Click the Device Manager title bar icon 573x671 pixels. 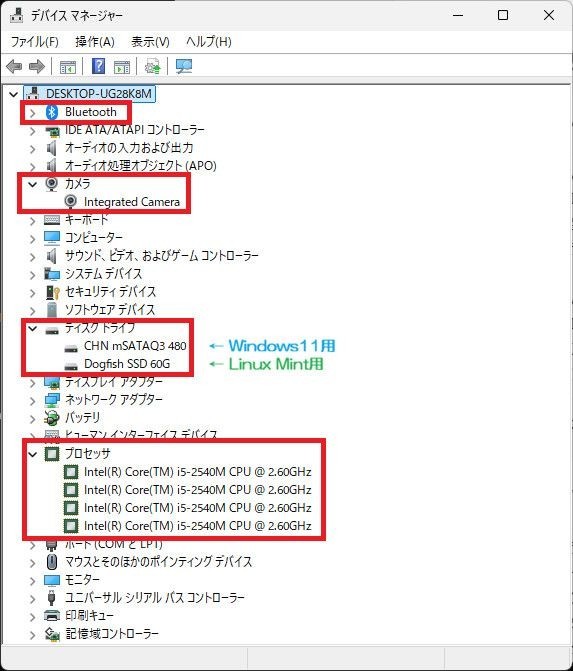coord(17,15)
